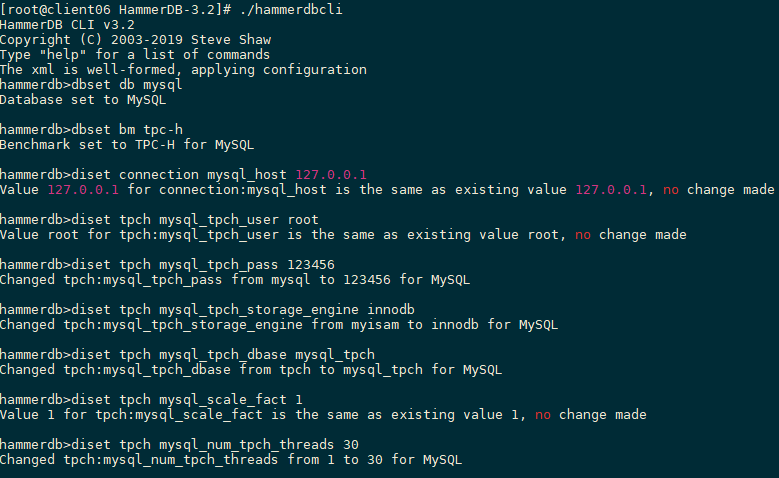The image size is (779, 478).
Task: Click the 'Database set to MySQL' output
Action: [83, 100]
